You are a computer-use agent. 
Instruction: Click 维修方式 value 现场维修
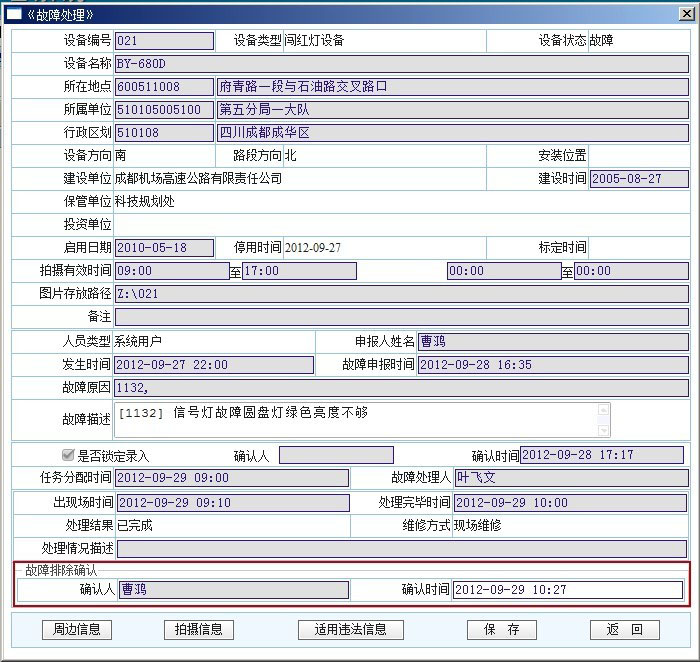tap(477, 525)
